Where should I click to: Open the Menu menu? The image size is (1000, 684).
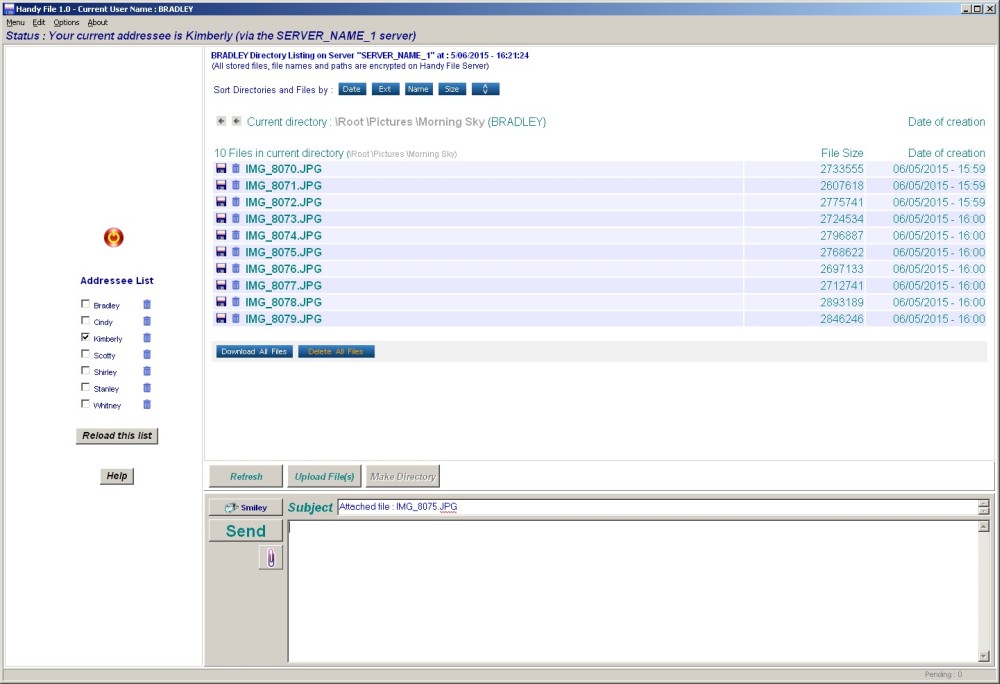pyautogui.click(x=15, y=22)
